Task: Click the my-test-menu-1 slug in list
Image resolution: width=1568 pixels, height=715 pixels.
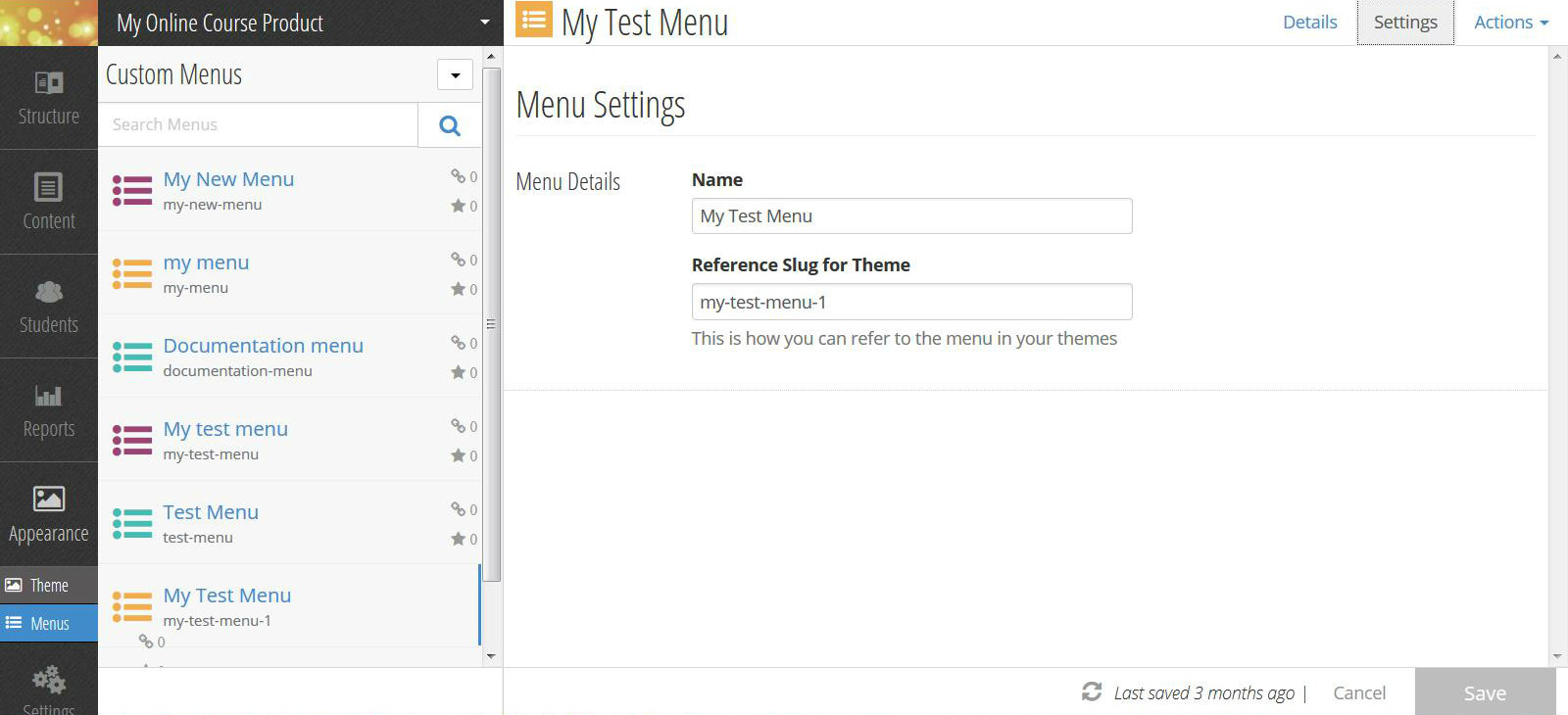Action: coord(217,621)
